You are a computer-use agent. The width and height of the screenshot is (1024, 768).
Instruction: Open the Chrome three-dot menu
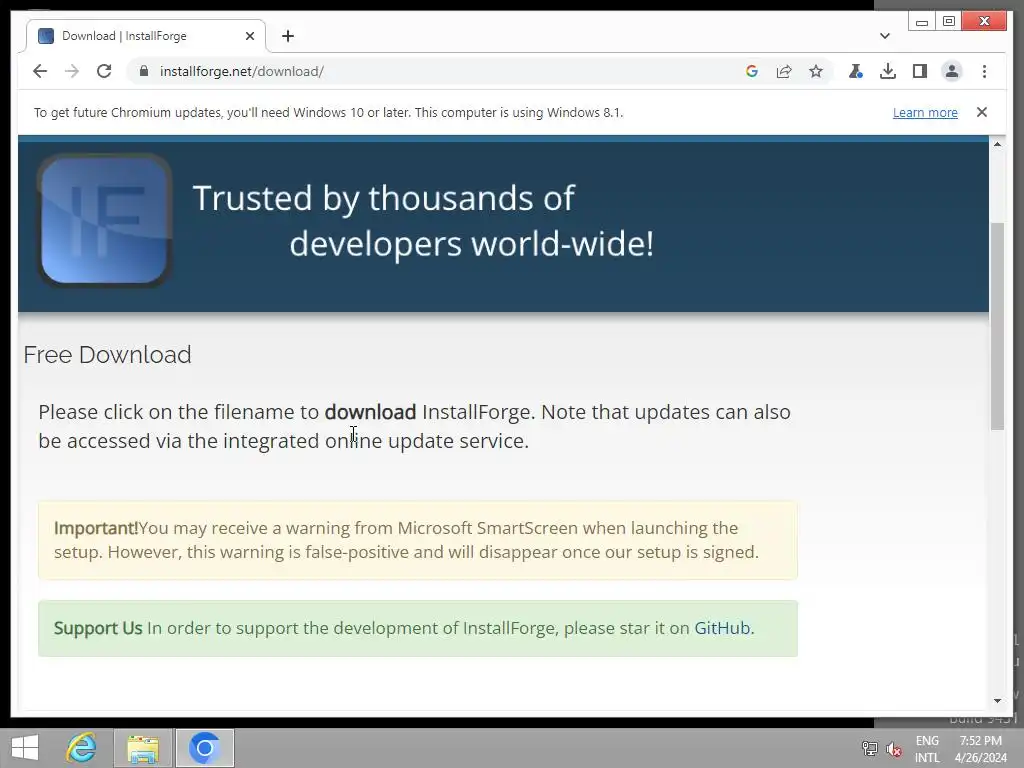pos(984,71)
